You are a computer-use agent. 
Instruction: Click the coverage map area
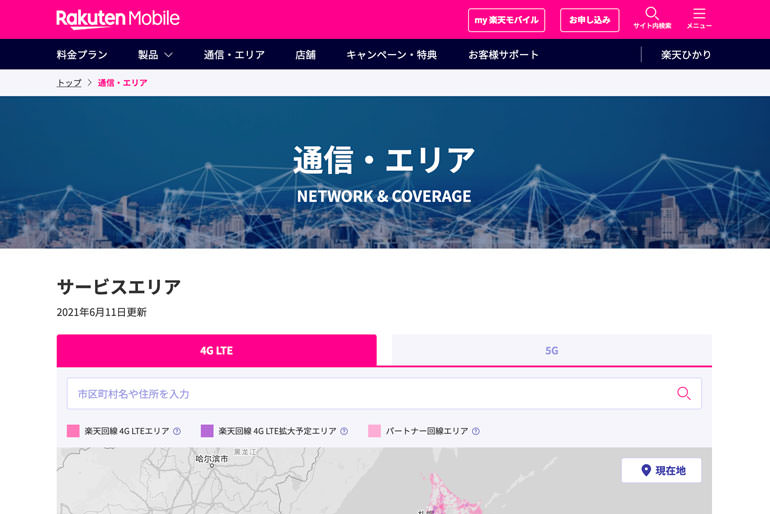(384, 481)
